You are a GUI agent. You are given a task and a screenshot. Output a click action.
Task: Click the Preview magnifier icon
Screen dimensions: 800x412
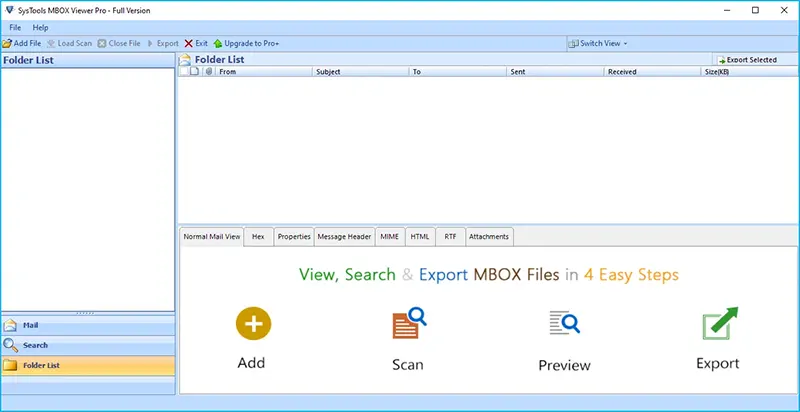(565, 322)
